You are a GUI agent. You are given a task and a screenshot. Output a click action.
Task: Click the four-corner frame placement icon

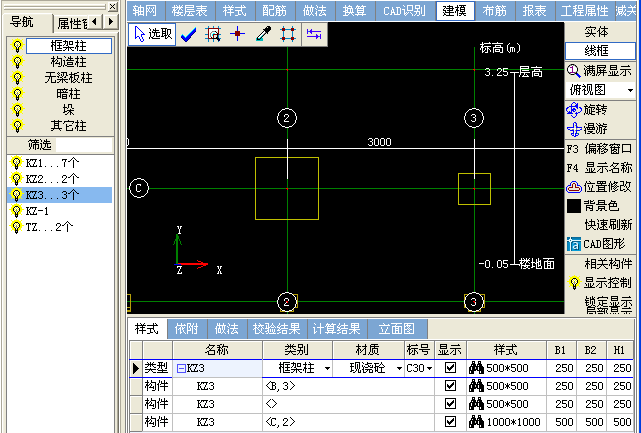pos(288,34)
